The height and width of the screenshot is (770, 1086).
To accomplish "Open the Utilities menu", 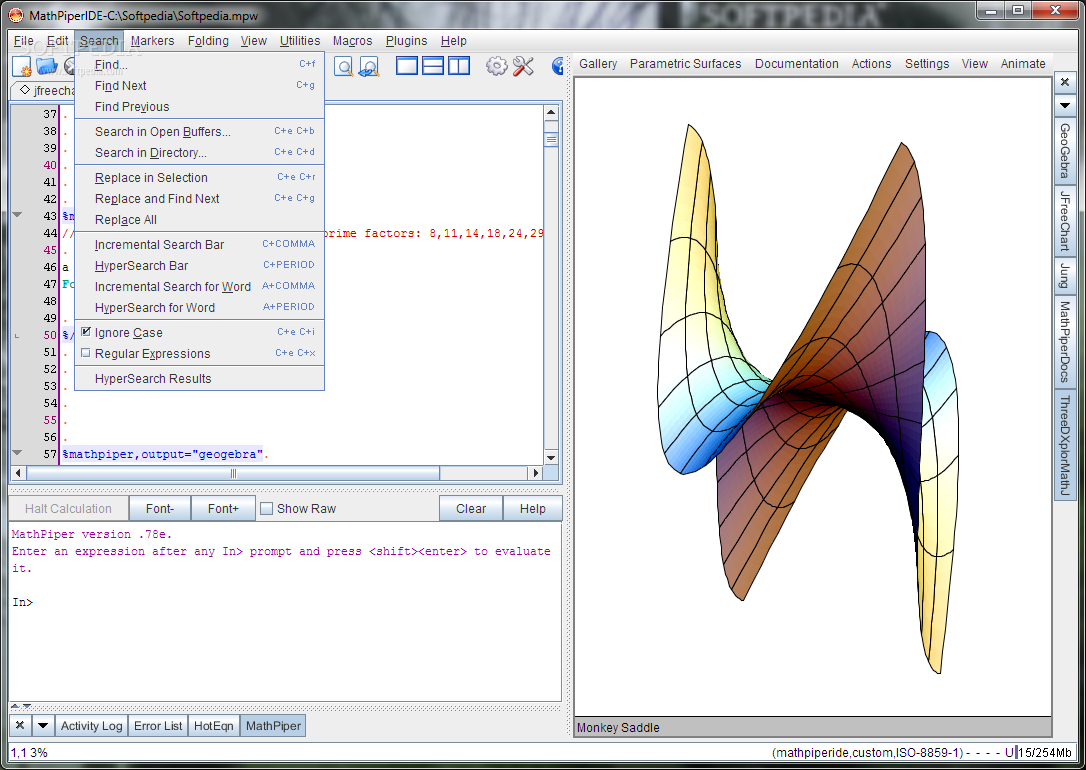I will (x=300, y=41).
